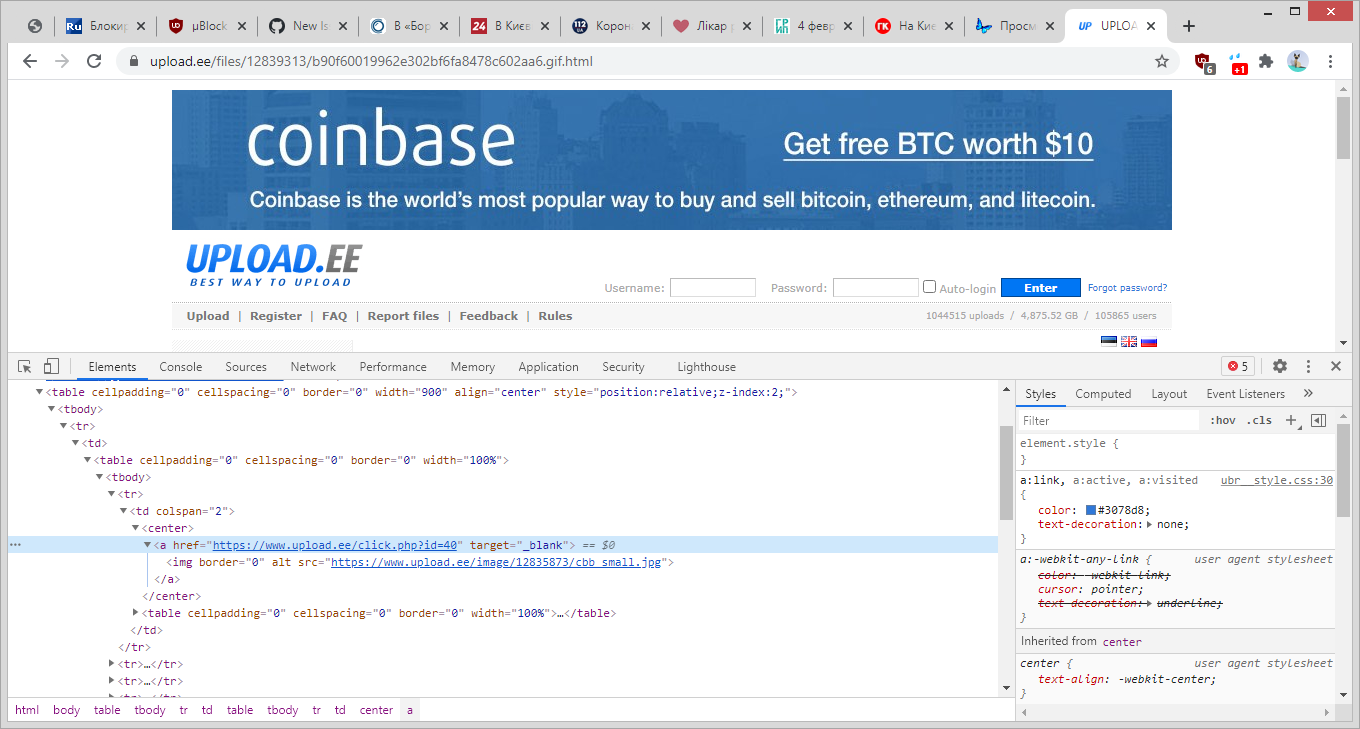The height and width of the screenshot is (729, 1360).
Task: Toggle the :hov element state panel
Action: point(1223,421)
